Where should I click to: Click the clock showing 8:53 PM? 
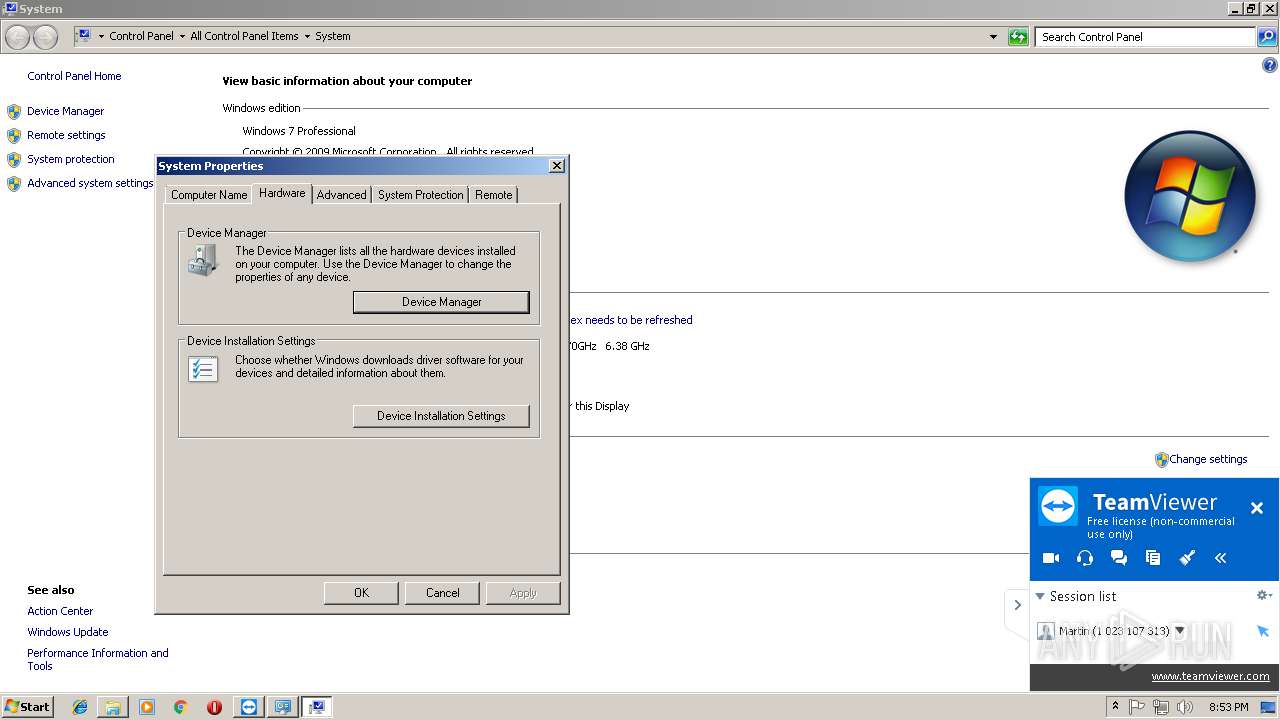1228,707
